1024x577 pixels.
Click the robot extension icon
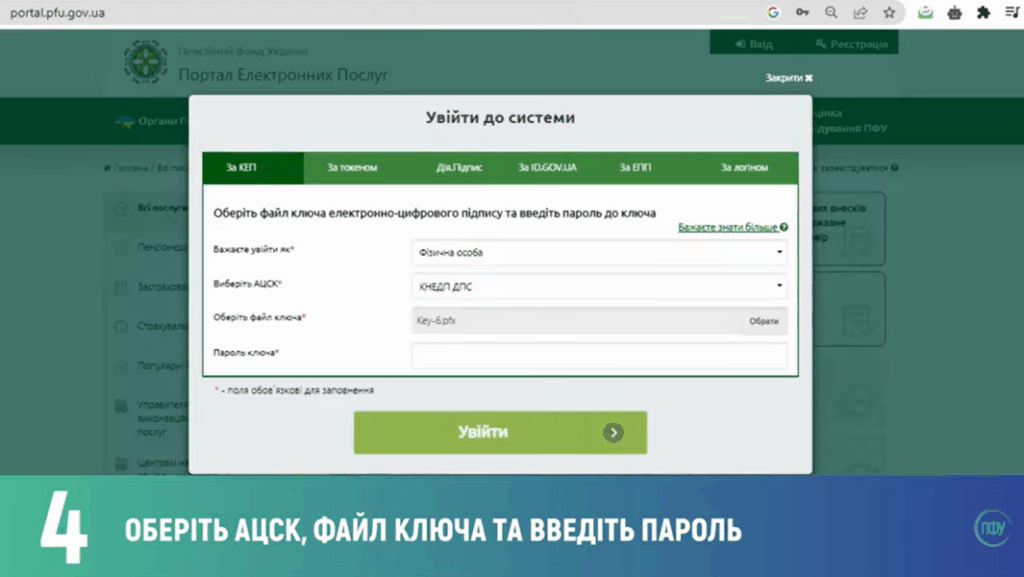(955, 13)
